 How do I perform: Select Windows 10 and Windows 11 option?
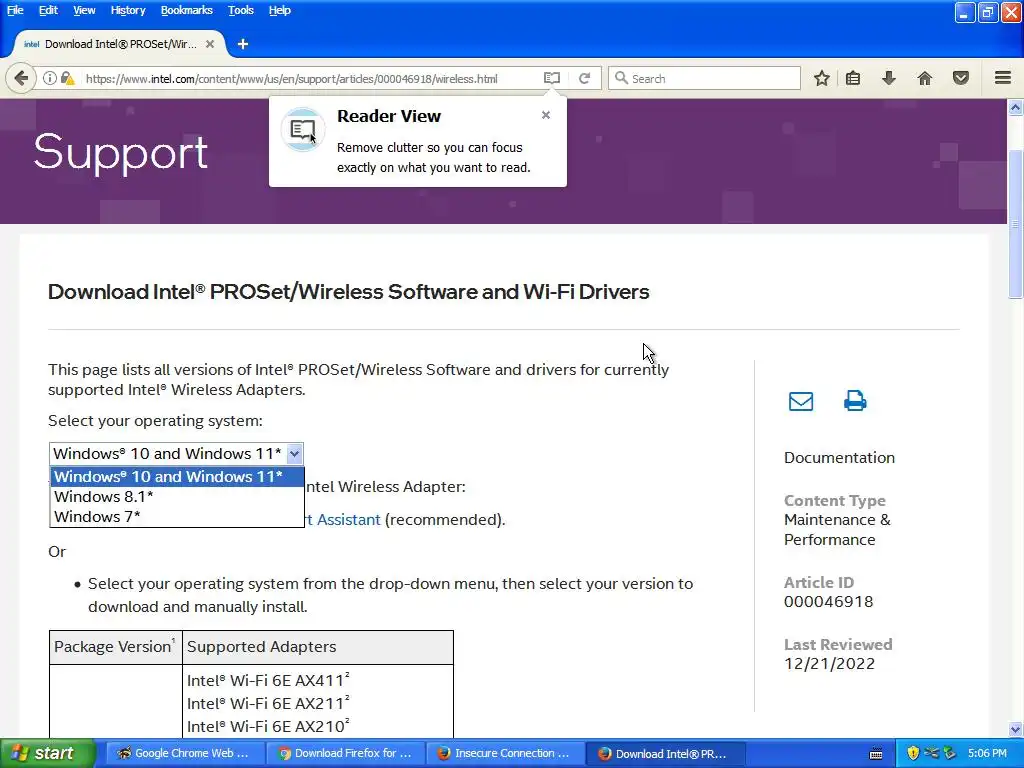pyautogui.click(x=177, y=477)
